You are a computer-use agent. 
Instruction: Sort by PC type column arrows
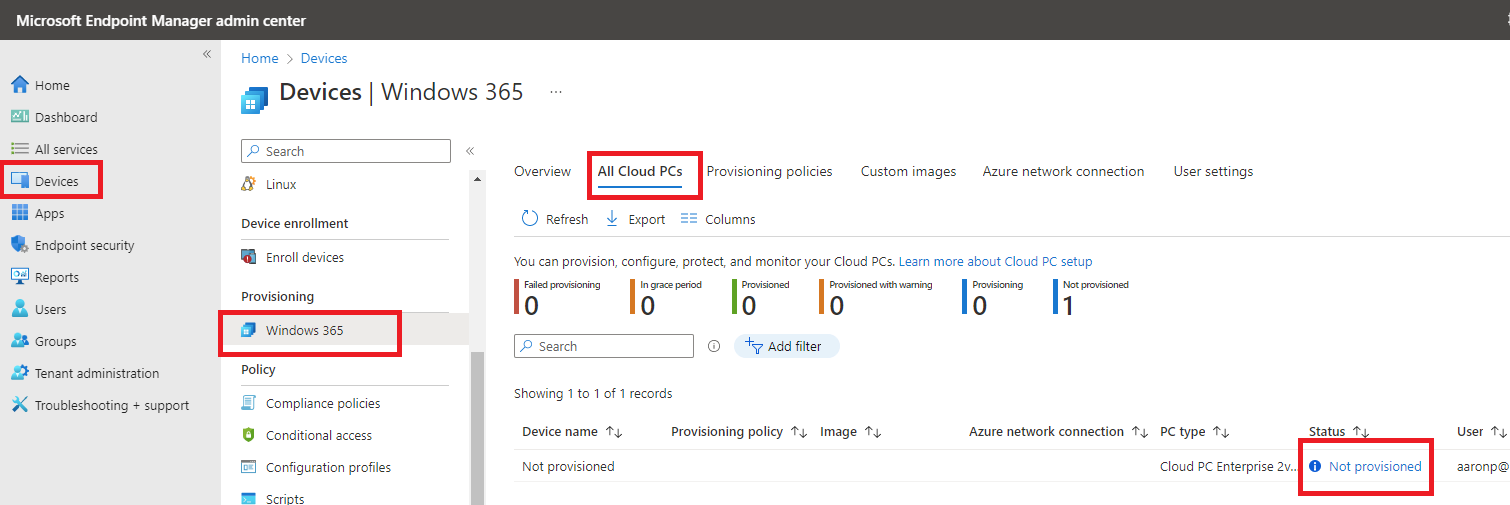point(1221,432)
